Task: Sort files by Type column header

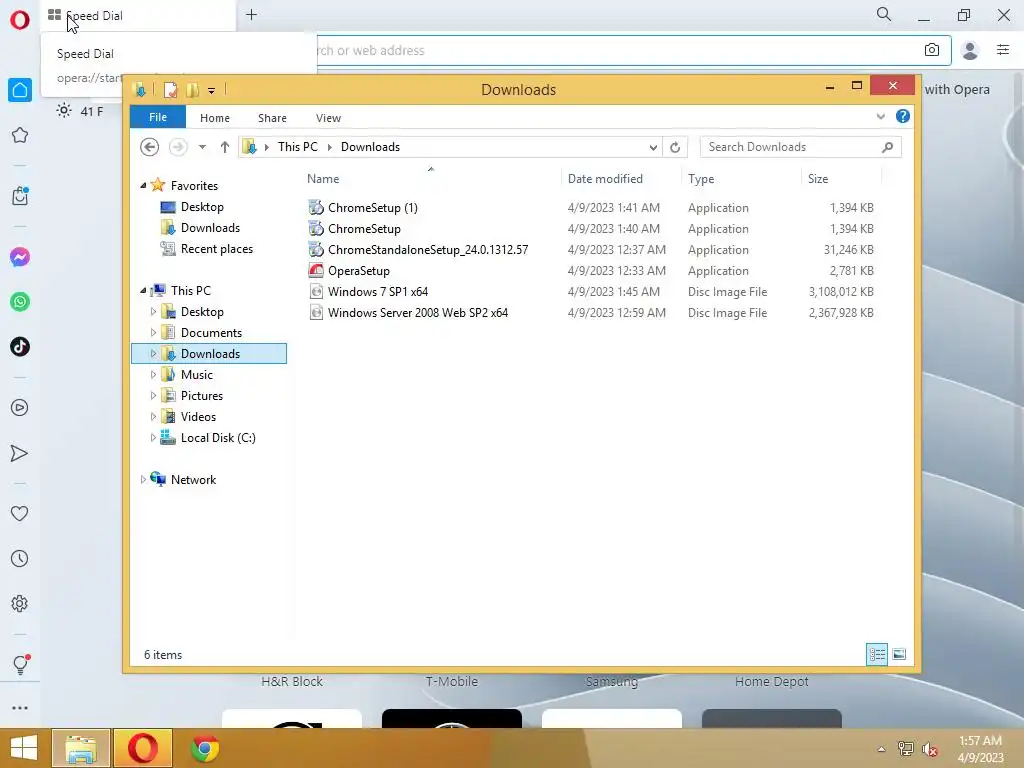Action: point(741,178)
